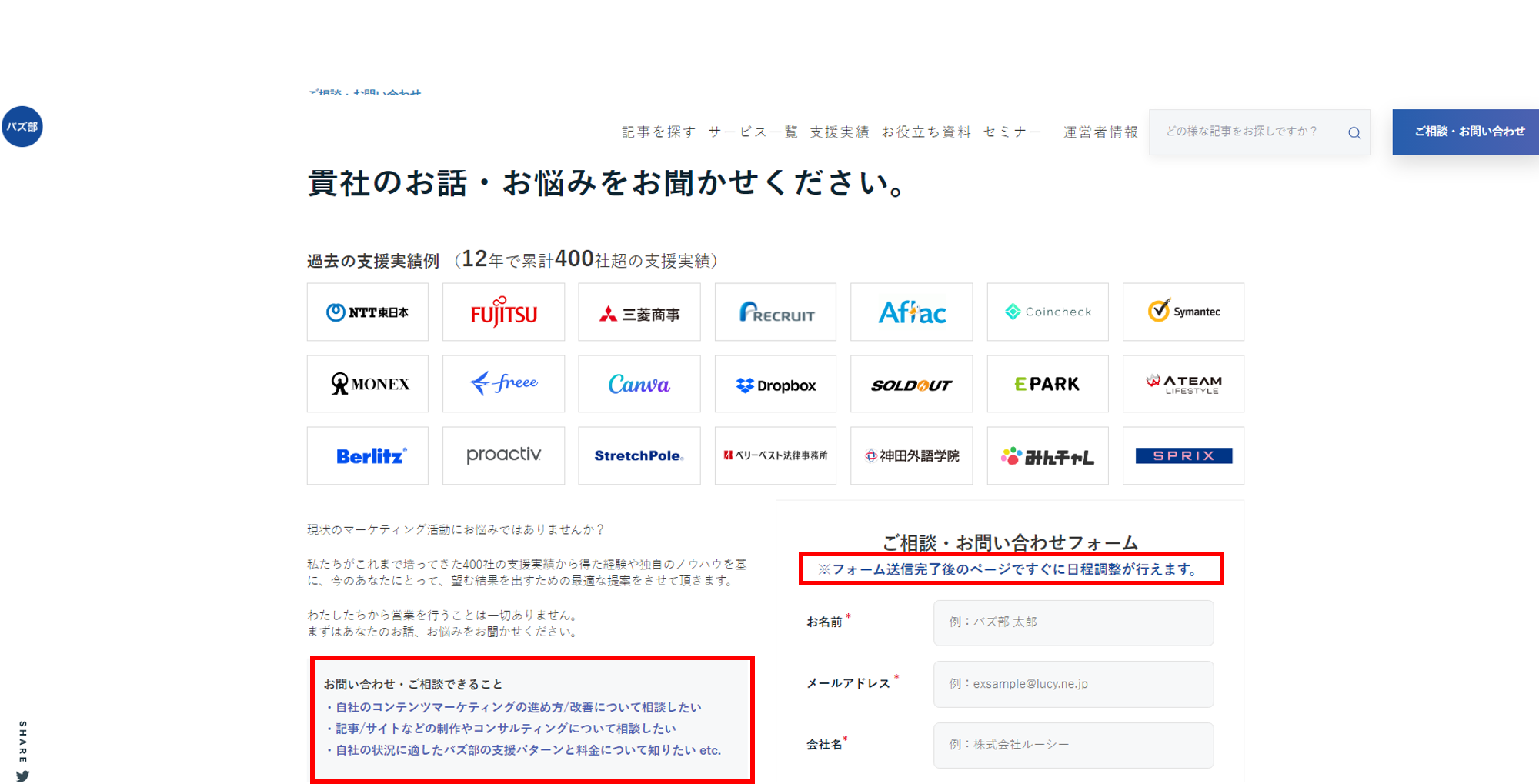Image resolution: width=1539 pixels, height=784 pixels.
Task: Open the サービス一覧 menu
Action: (753, 132)
